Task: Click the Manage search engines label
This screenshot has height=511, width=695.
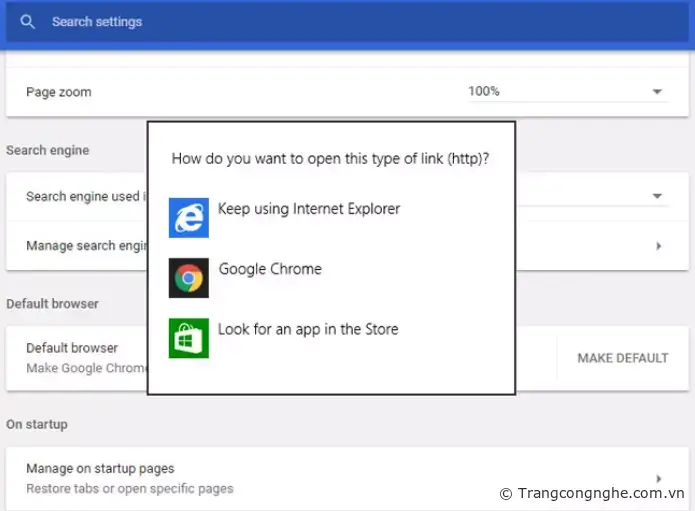Action: click(86, 246)
